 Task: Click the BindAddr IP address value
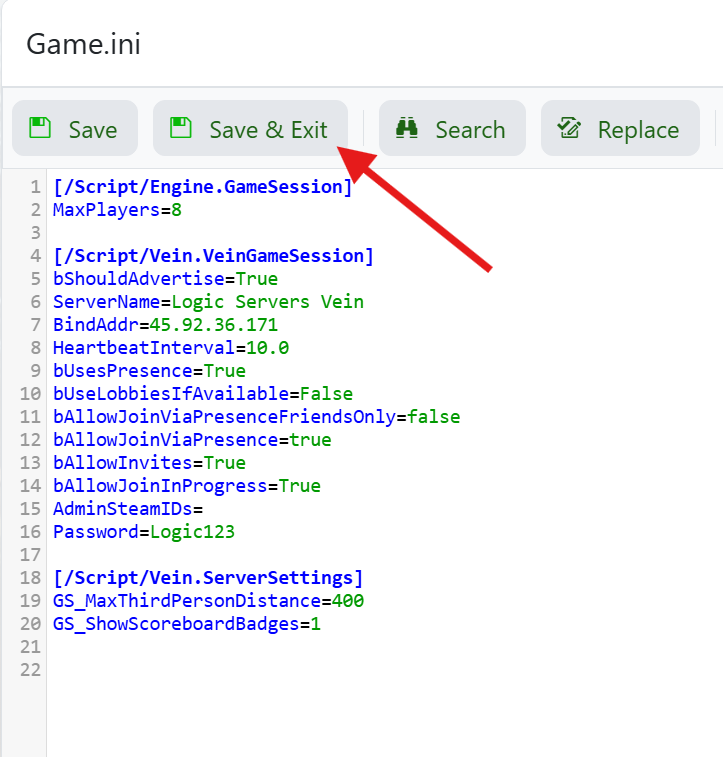[x=213, y=325]
